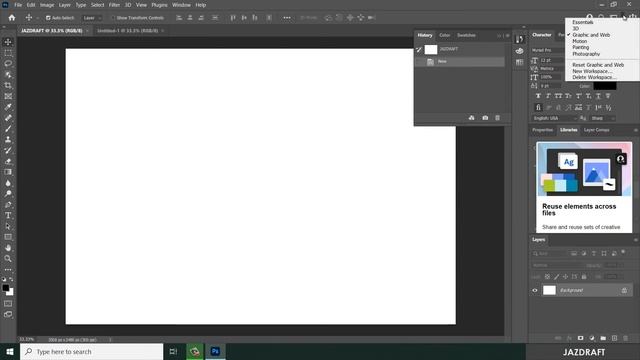Toggle All Caps in Character panel
This screenshot has height=360, width=640.
[x=558, y=96]
